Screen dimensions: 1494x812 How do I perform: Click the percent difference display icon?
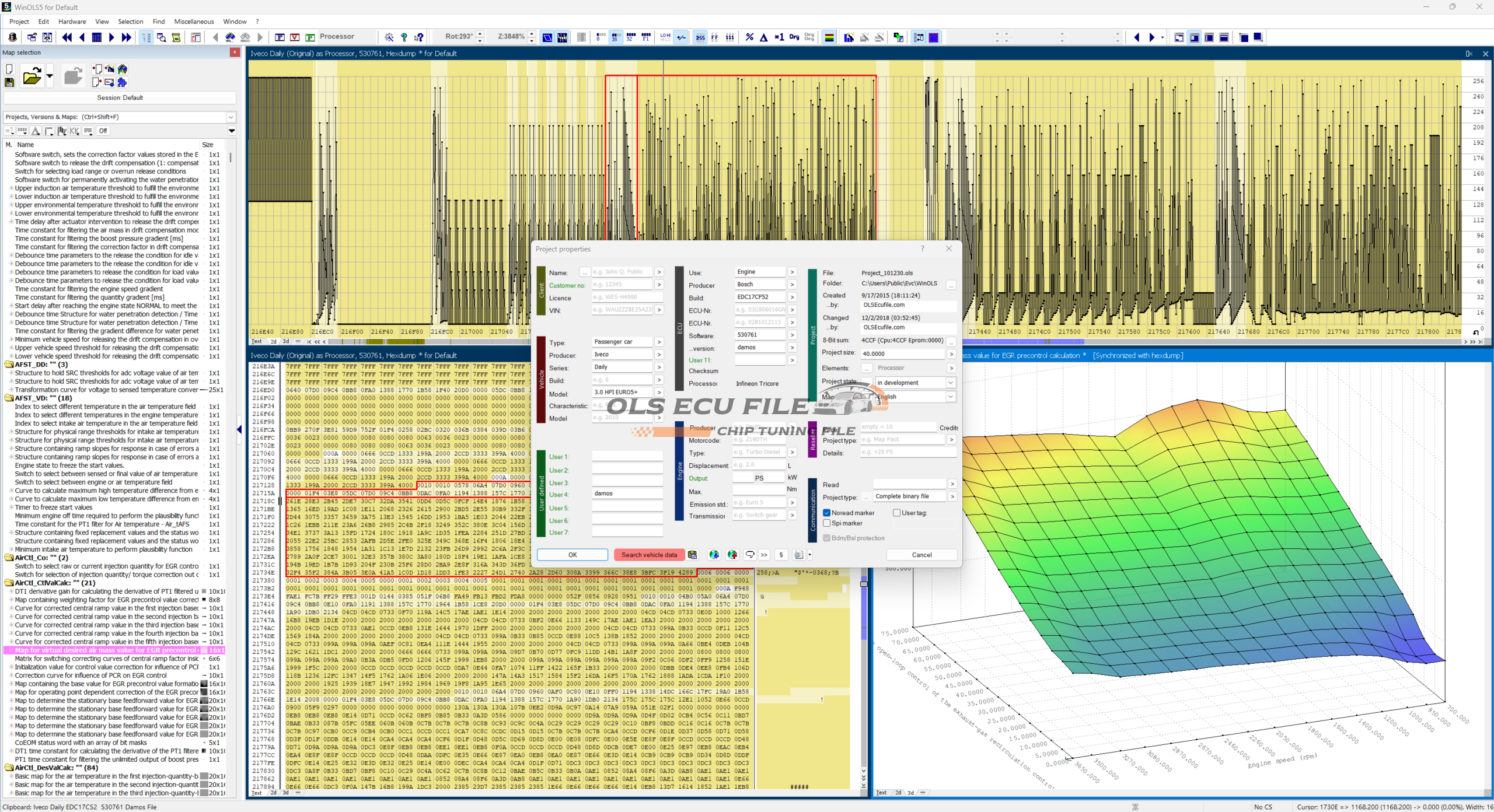pyautogui.click(x=749, y=37)
